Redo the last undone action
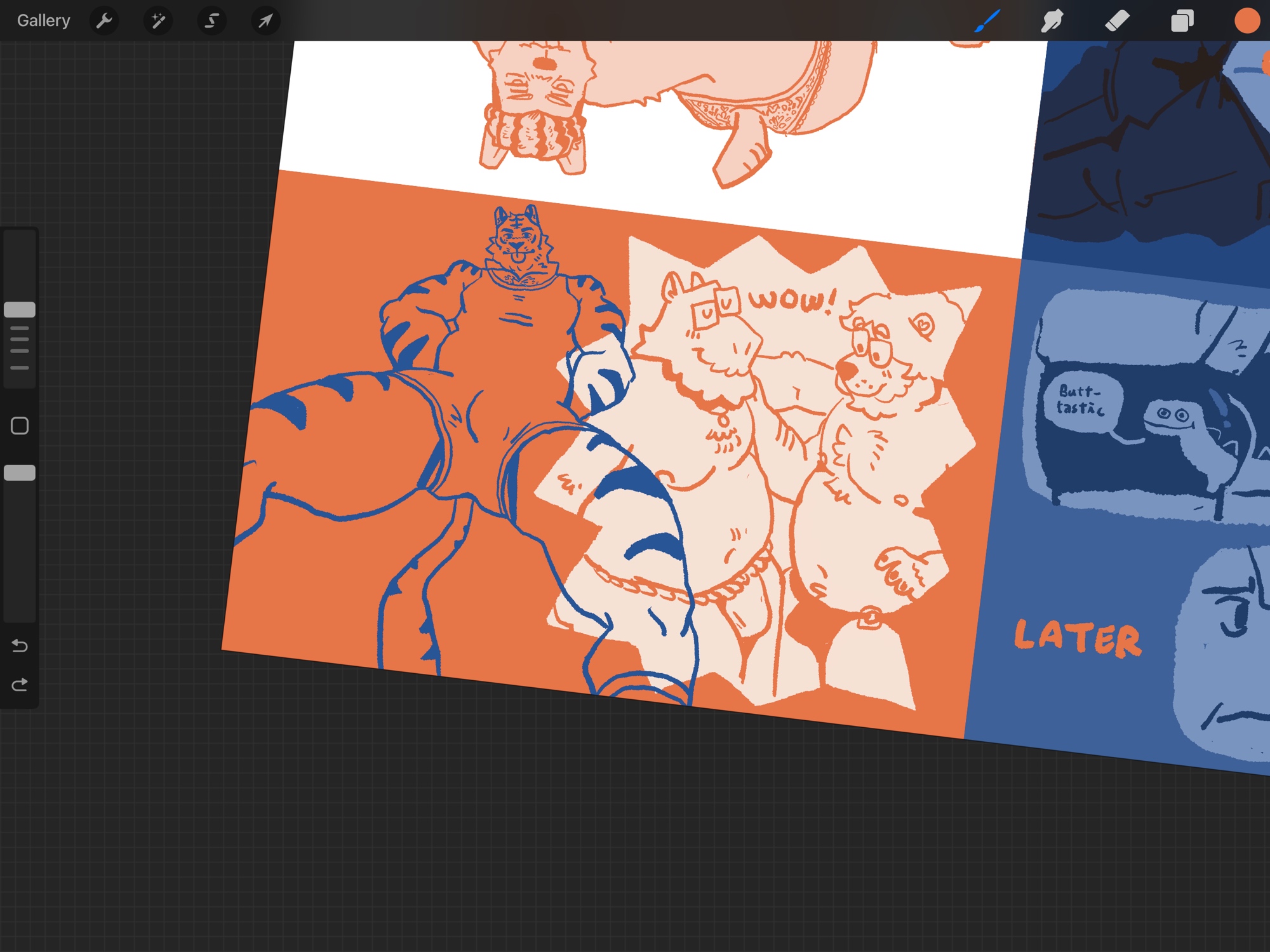 (20, 685)
